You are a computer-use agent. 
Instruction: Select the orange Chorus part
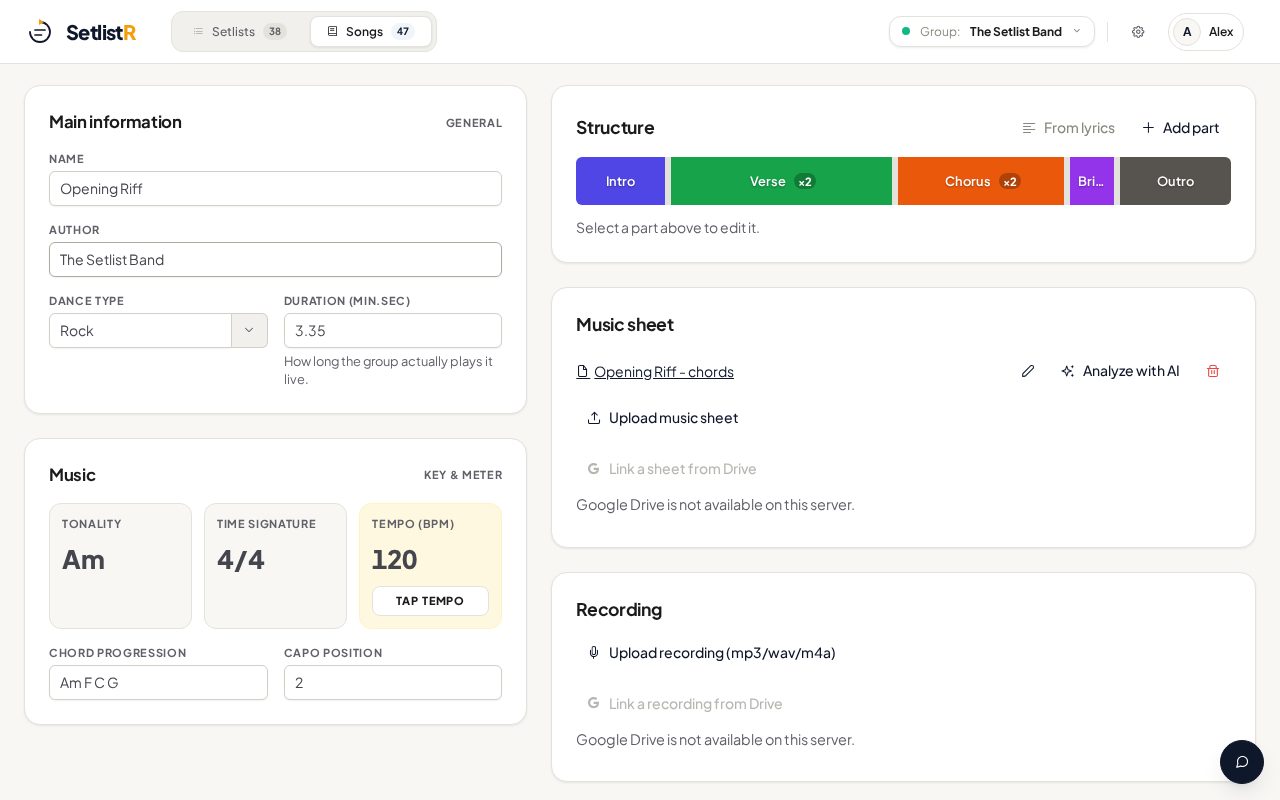point(981,181)
